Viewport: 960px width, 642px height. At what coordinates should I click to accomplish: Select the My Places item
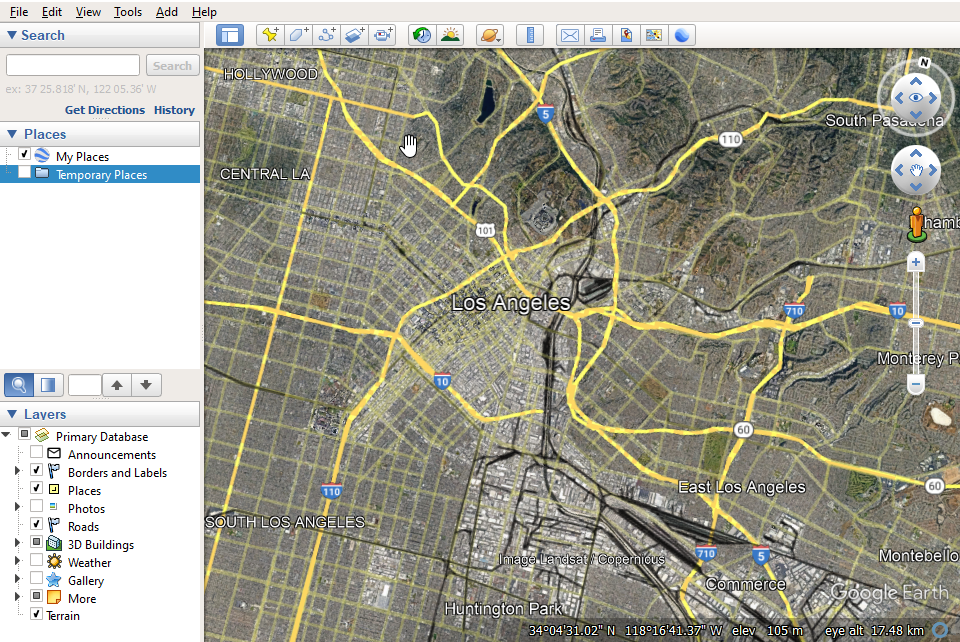point(82,157)
